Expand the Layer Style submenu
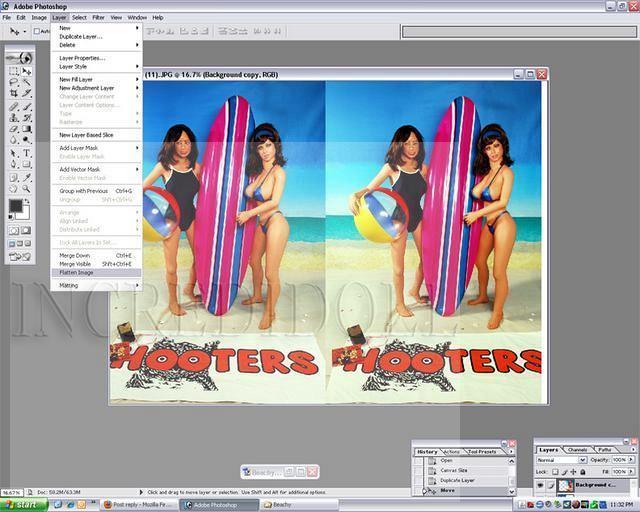Image resolution: width=640 pixels, height=512 pixels. (96, 67)
